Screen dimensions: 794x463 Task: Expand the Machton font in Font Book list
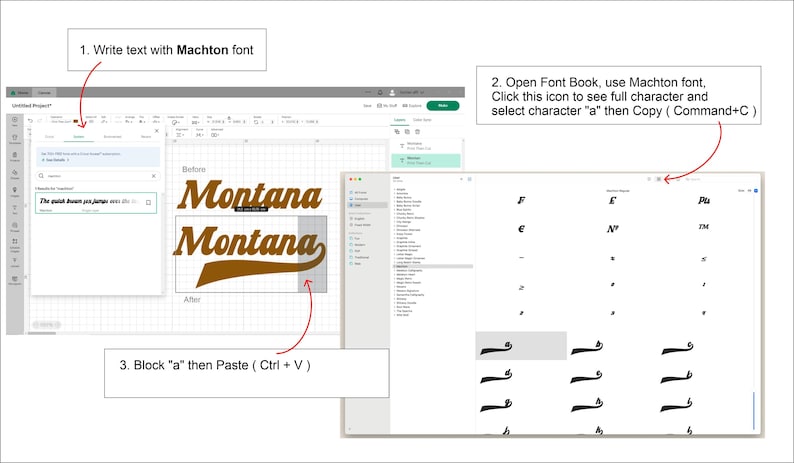[x=394, y=266]
